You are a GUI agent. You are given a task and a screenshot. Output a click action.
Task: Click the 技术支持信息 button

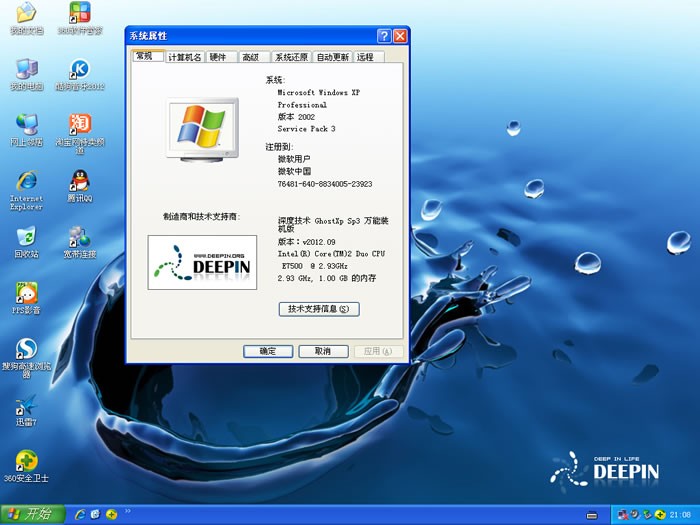tap(319, 309)
